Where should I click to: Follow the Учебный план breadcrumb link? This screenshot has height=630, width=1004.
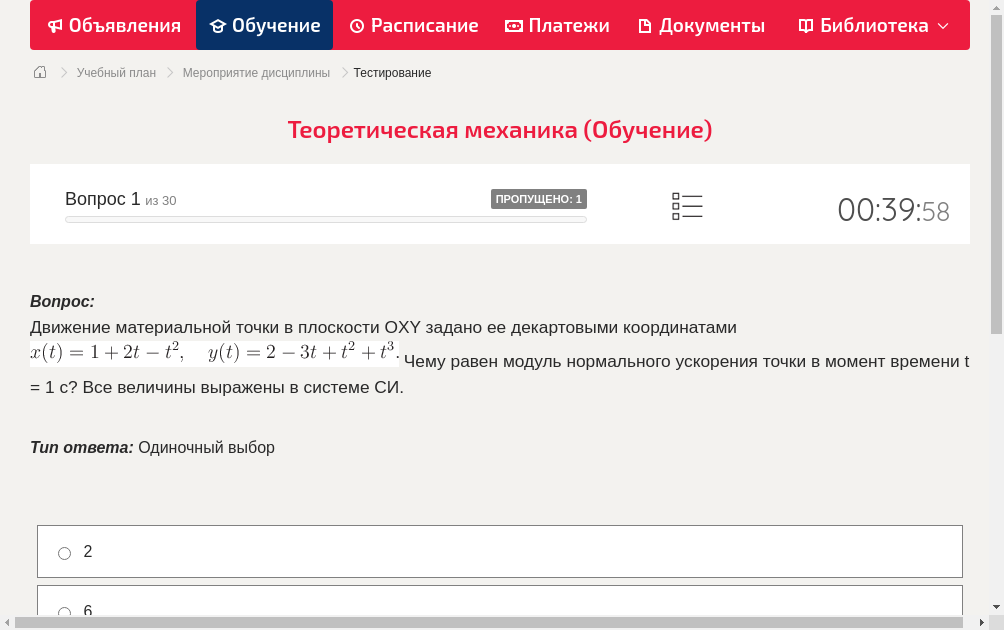[x=116, y=72]
